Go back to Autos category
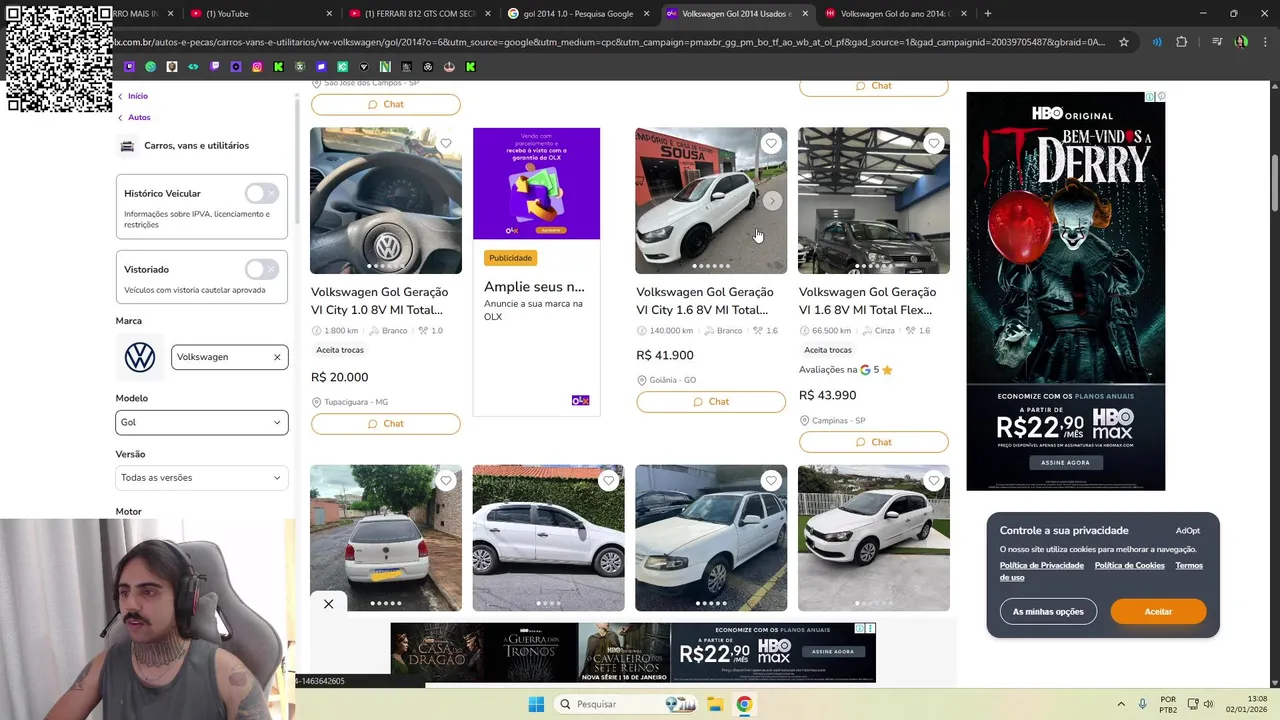Image resolution: width=1280 pixels, height=720 pixels. (134, 117)
